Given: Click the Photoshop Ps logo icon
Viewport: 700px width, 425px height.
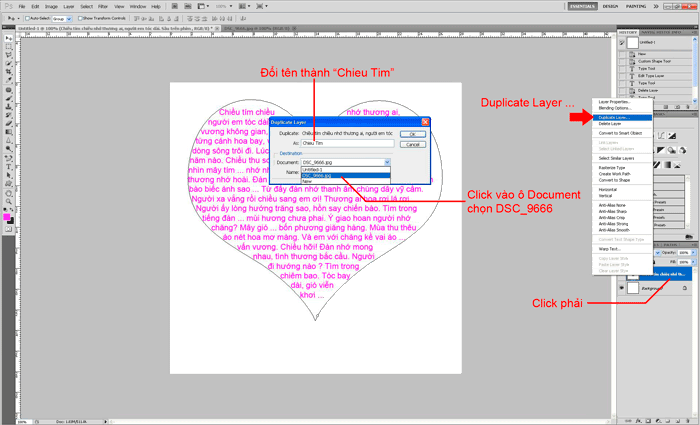Looking at the screenshot, I should click(x=7, y=6).
